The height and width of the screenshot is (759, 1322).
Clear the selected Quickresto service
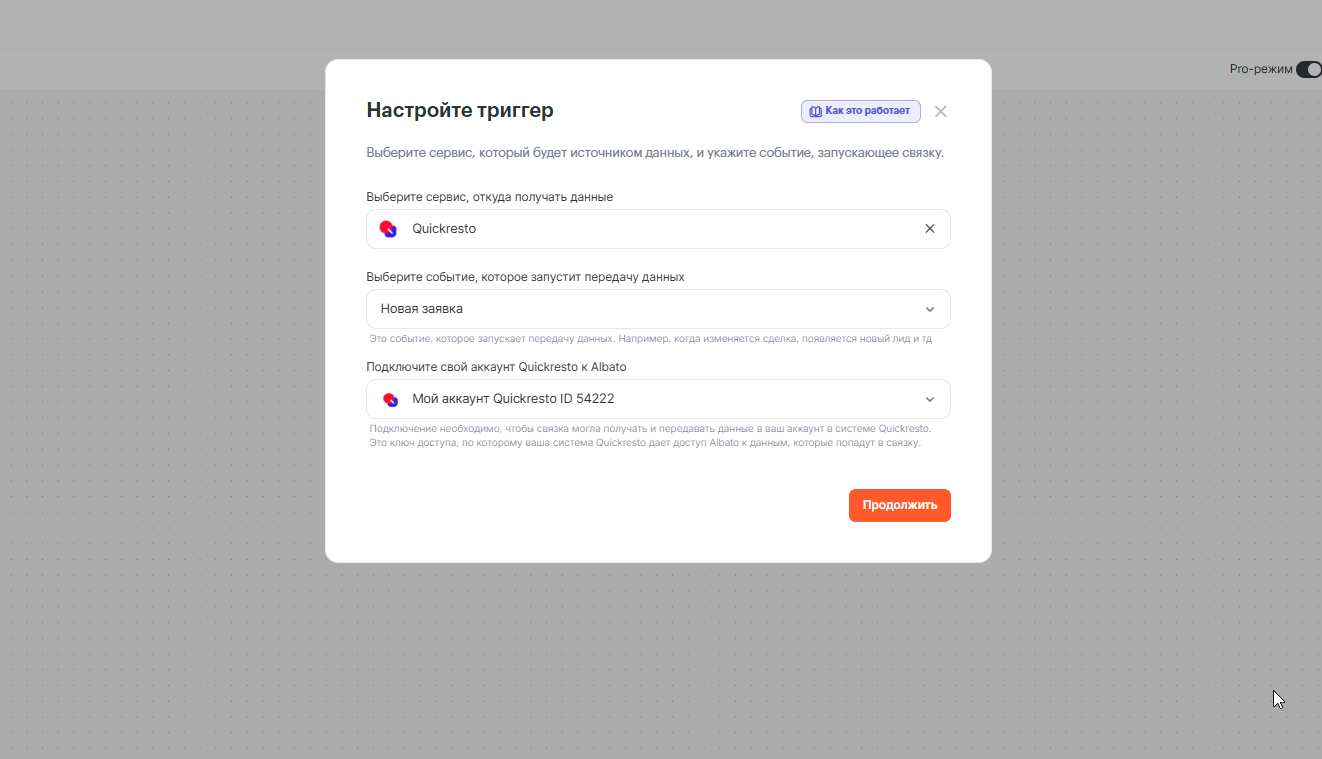930,229
